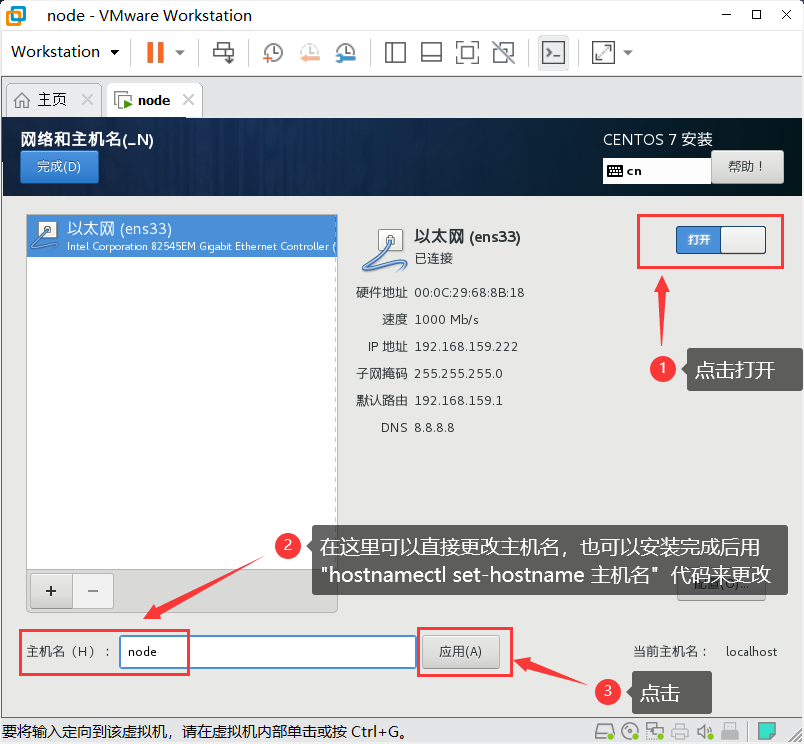
Task: Click the 应用(A) apply button
Action: (x=460, y=652)
